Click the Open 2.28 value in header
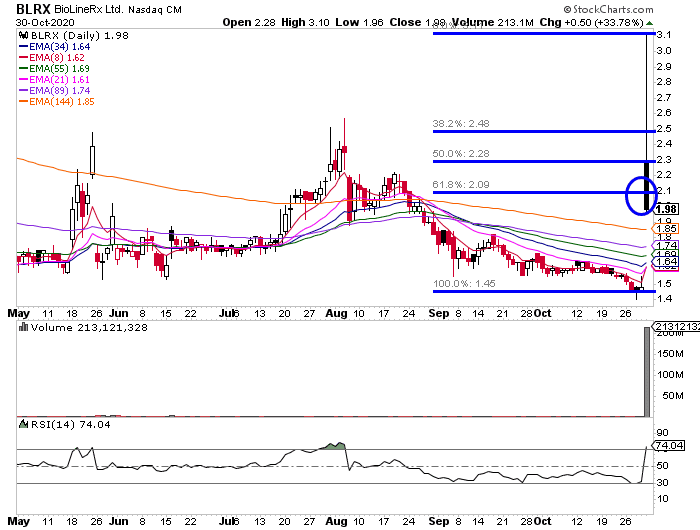 tap(249, 22)
